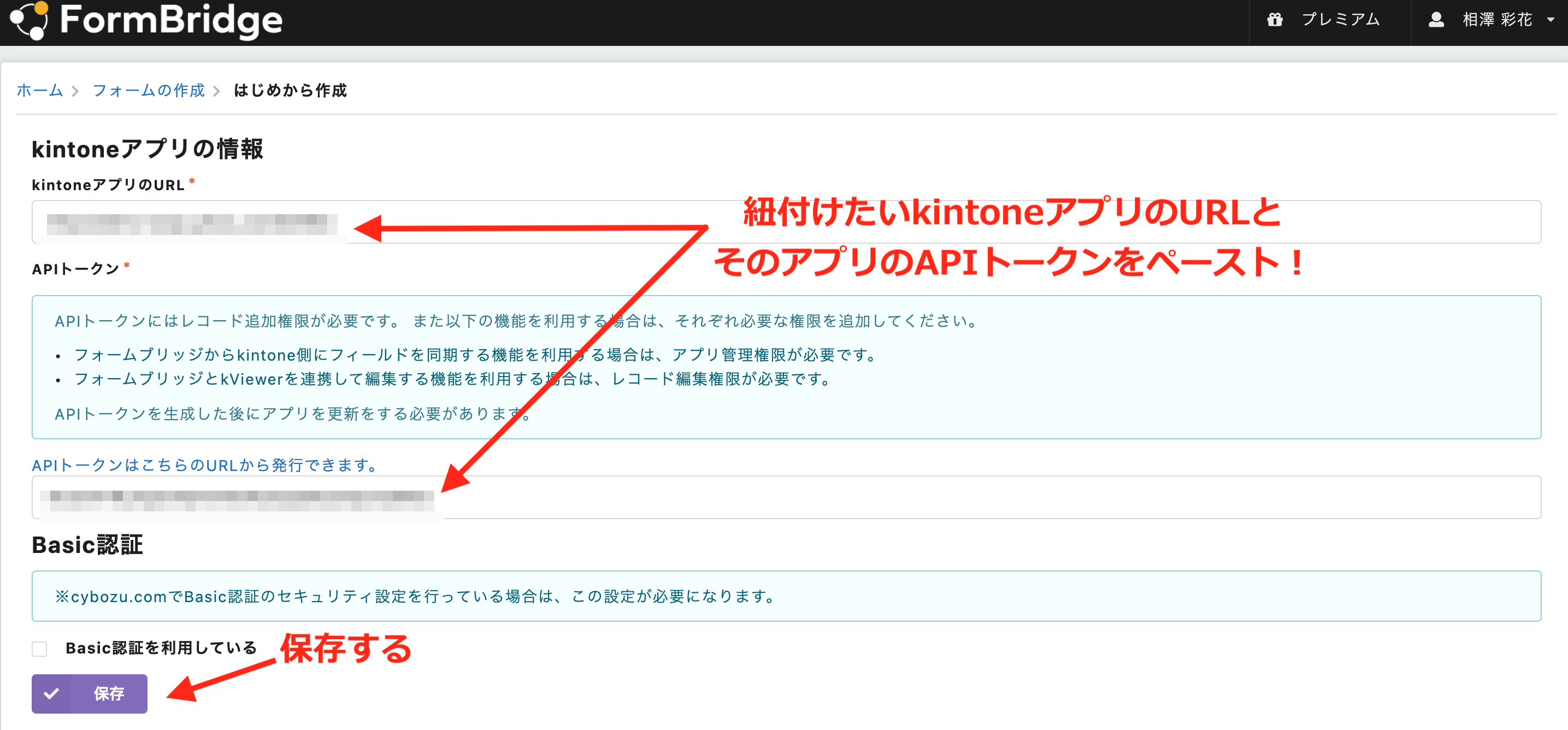Click the APIトークン field label

coord(75,268)
